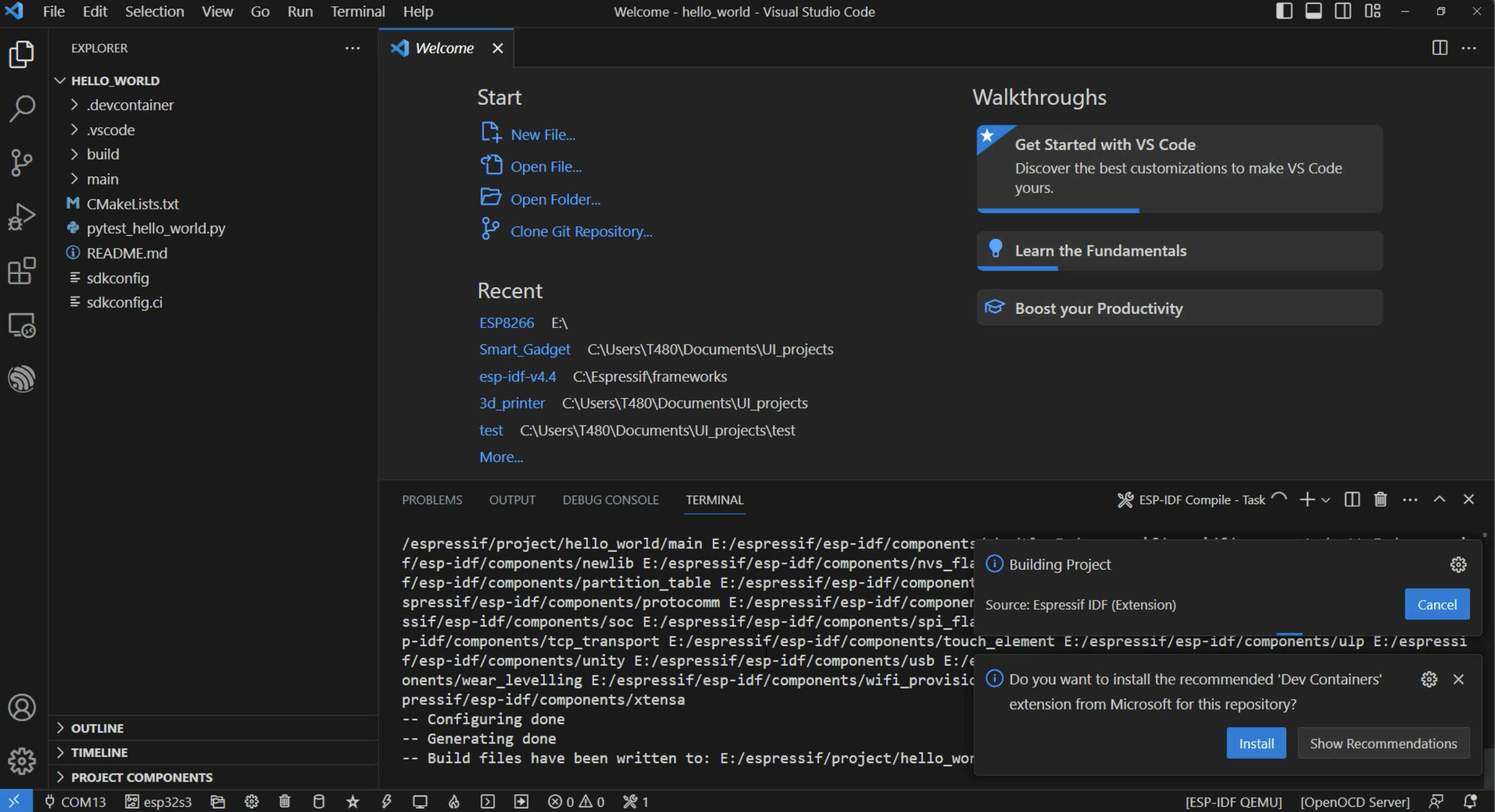Toggle Panel layout button in title bar

pyautogui.click(x=1314, y=11)
